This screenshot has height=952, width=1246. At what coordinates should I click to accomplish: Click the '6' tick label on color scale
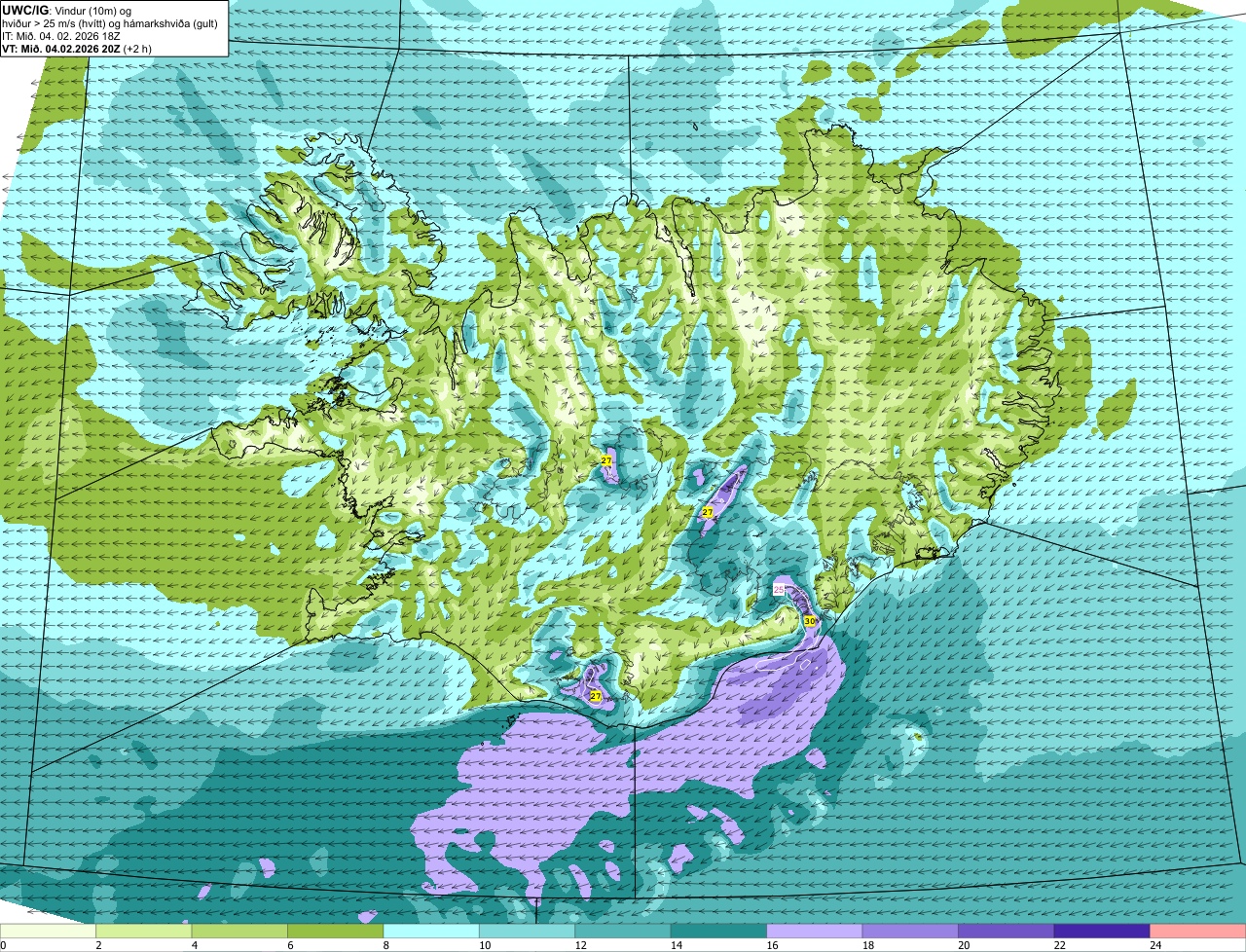tap(290, 945)
